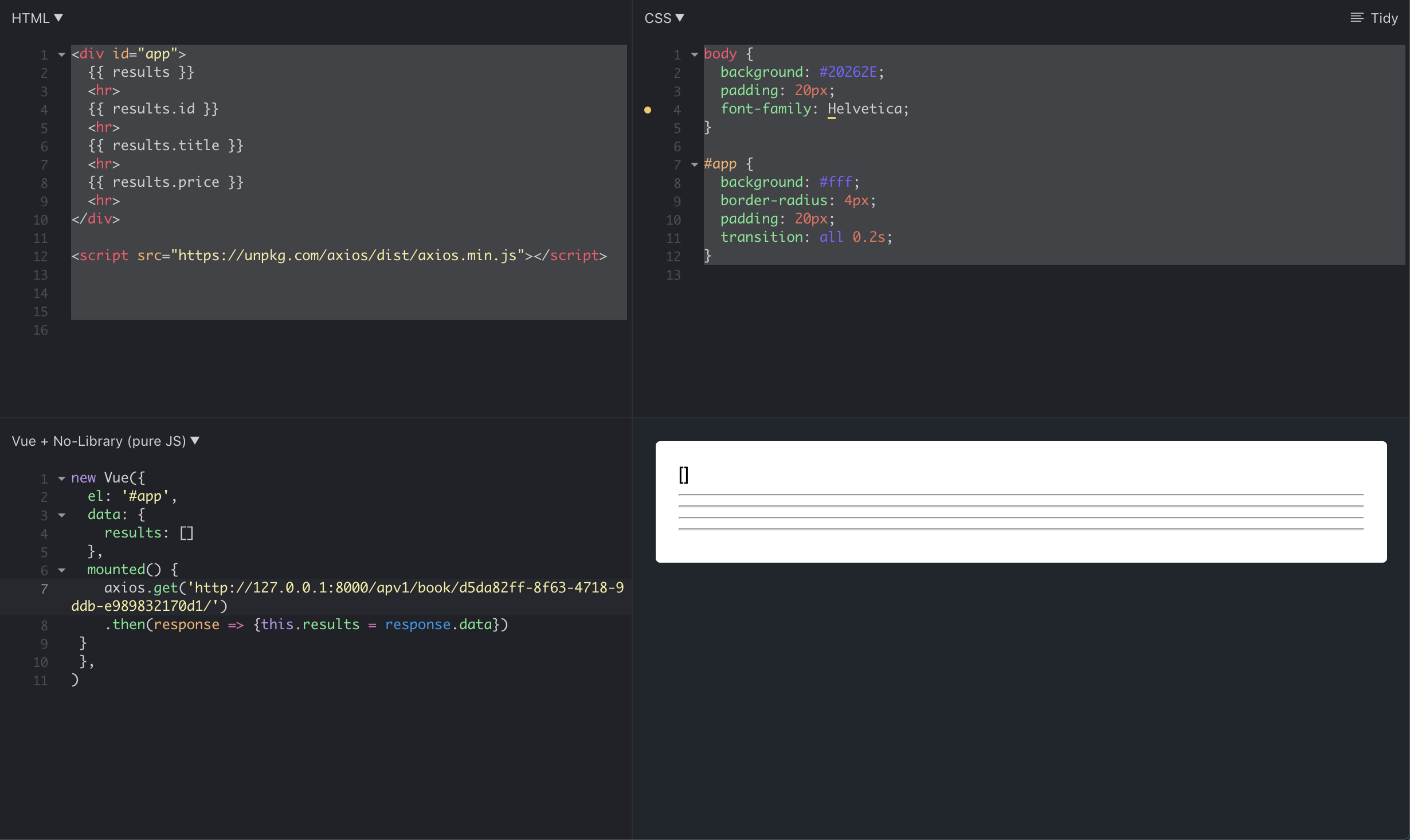The height and width of the screenshot is (840, 1410).
Task: Click the Tidy button in CSS panel
Action: (1375, 17)
